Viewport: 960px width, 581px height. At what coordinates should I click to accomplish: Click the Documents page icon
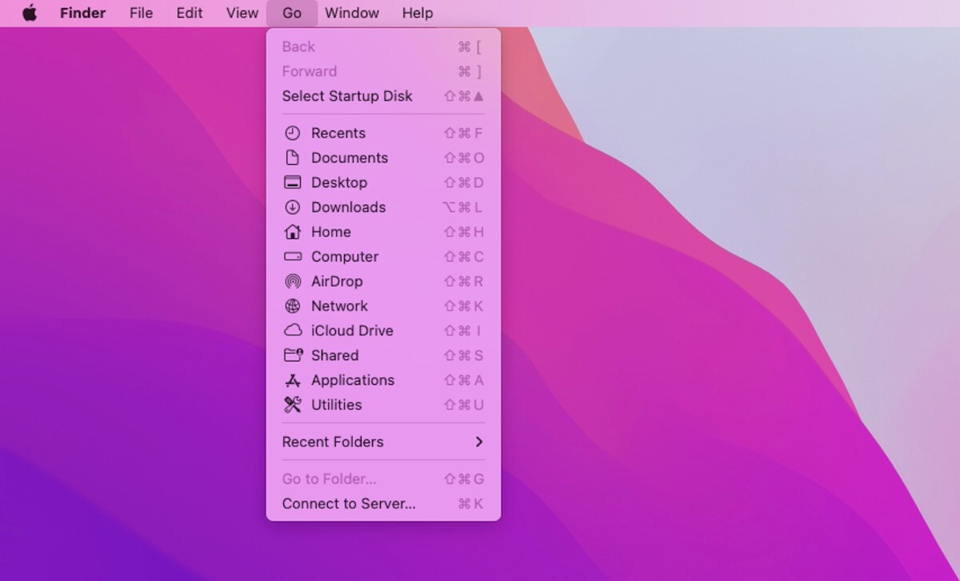(293, 157)
